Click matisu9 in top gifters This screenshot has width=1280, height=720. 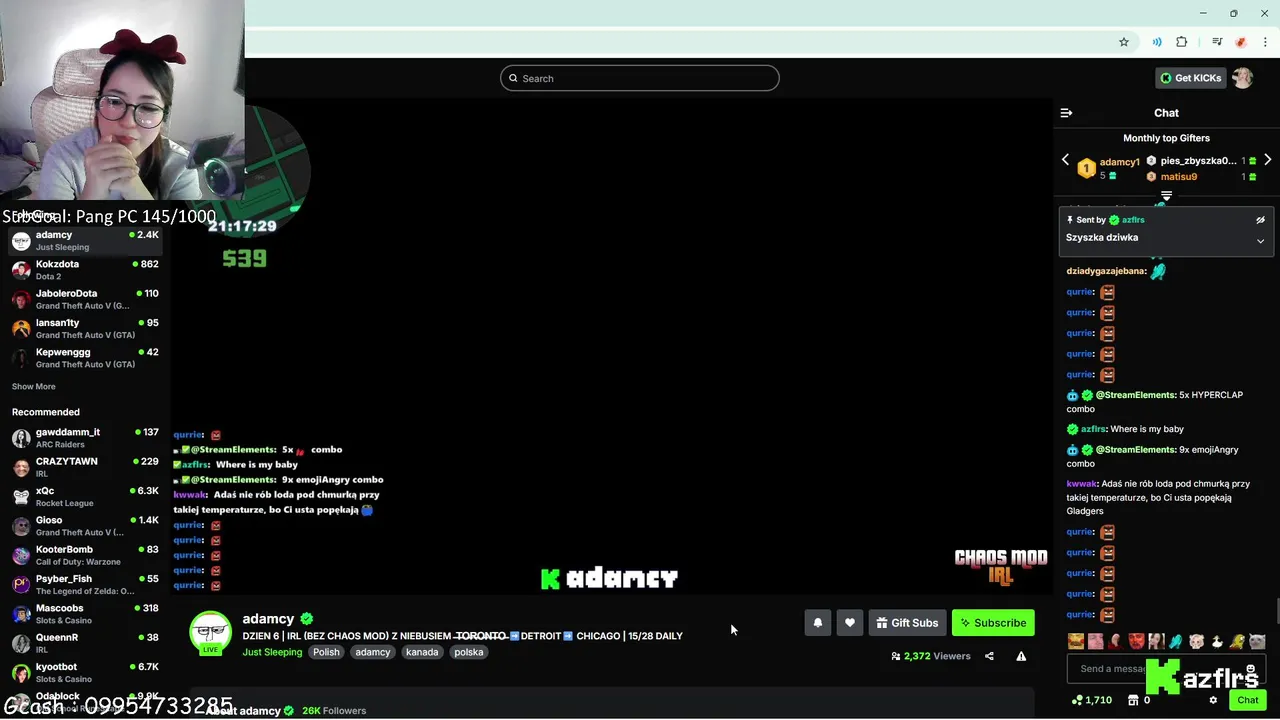1179,177
